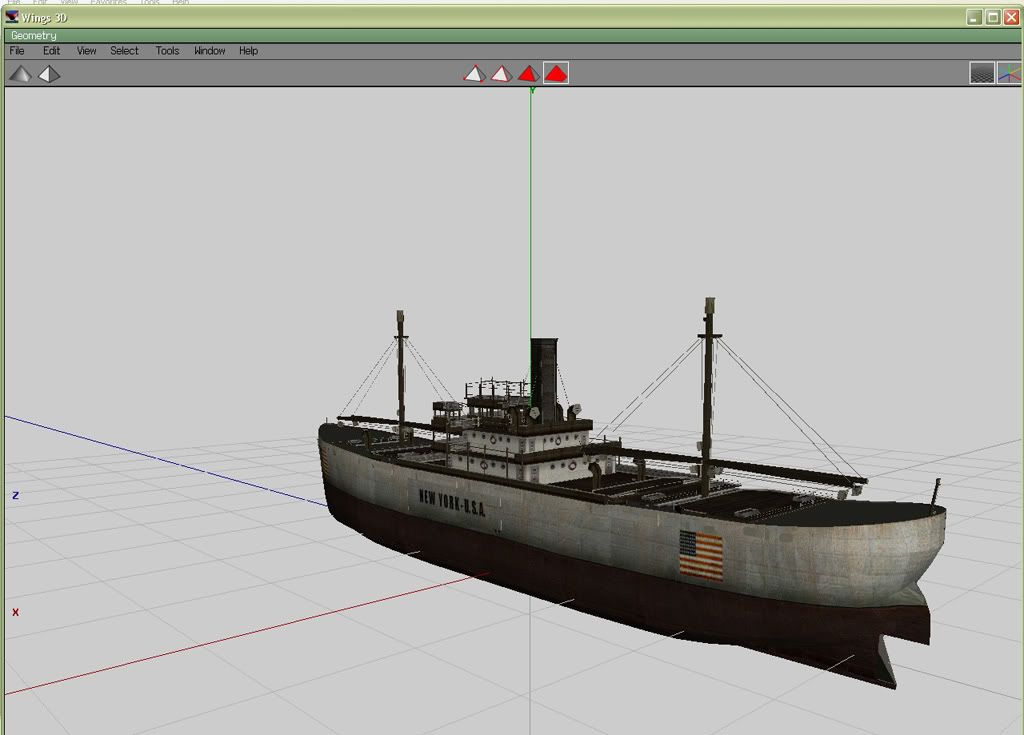Toggle the axes display icon
Image resolution: width=1024 pixels, height=735 pixels.
[1009, 73]
